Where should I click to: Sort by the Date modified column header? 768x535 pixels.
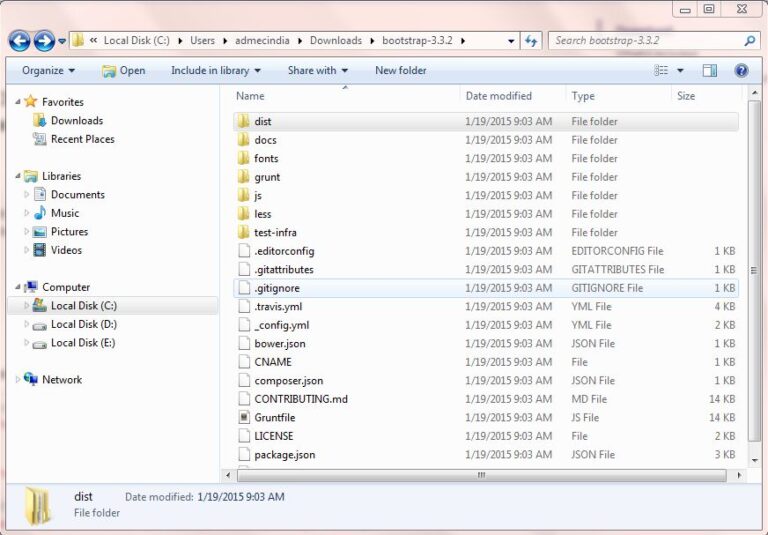pos(498,96)
